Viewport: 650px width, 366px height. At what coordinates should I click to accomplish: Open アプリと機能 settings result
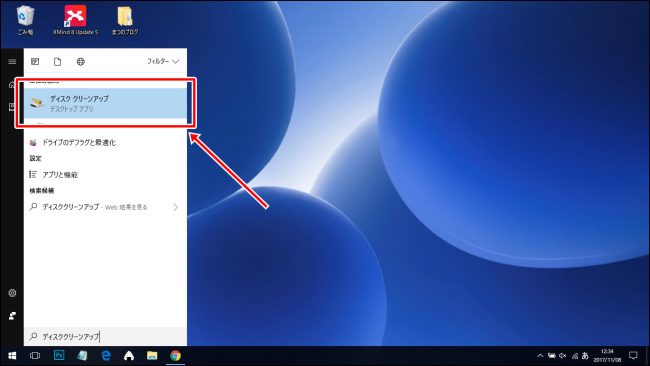coord(105,175)
